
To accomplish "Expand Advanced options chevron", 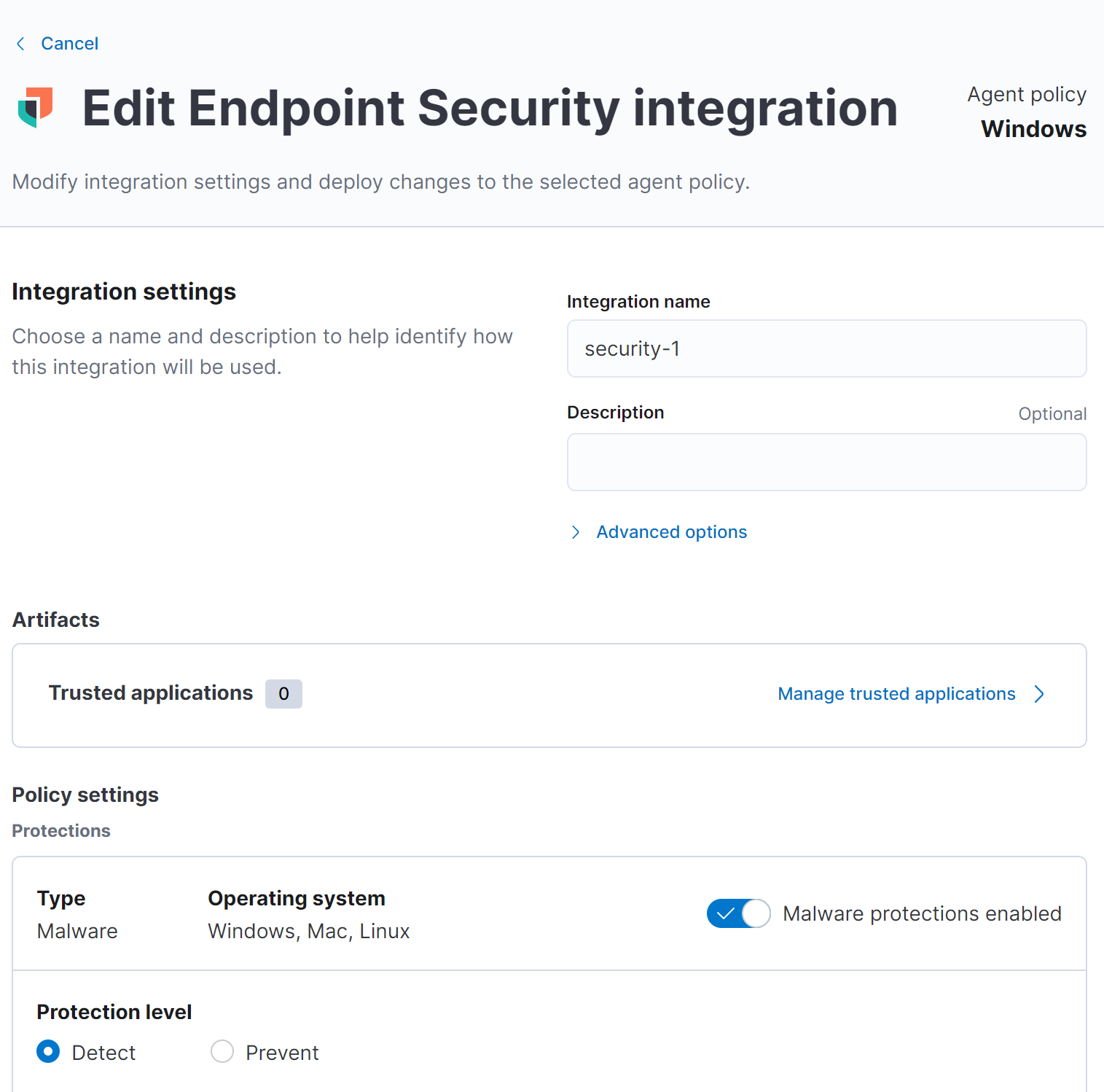I will [576, 532].
